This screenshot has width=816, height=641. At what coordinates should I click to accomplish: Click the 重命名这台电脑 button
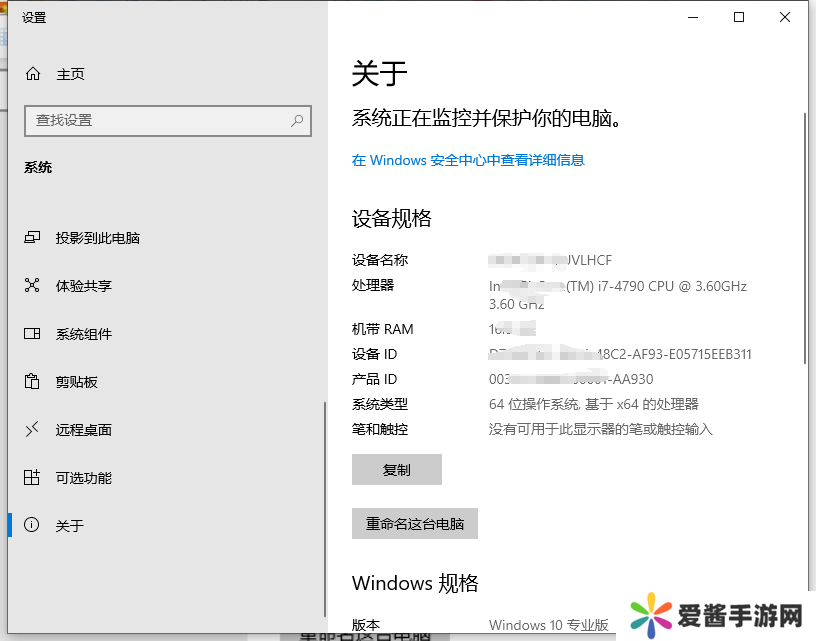pyautogui.click(x=414, y=524)
